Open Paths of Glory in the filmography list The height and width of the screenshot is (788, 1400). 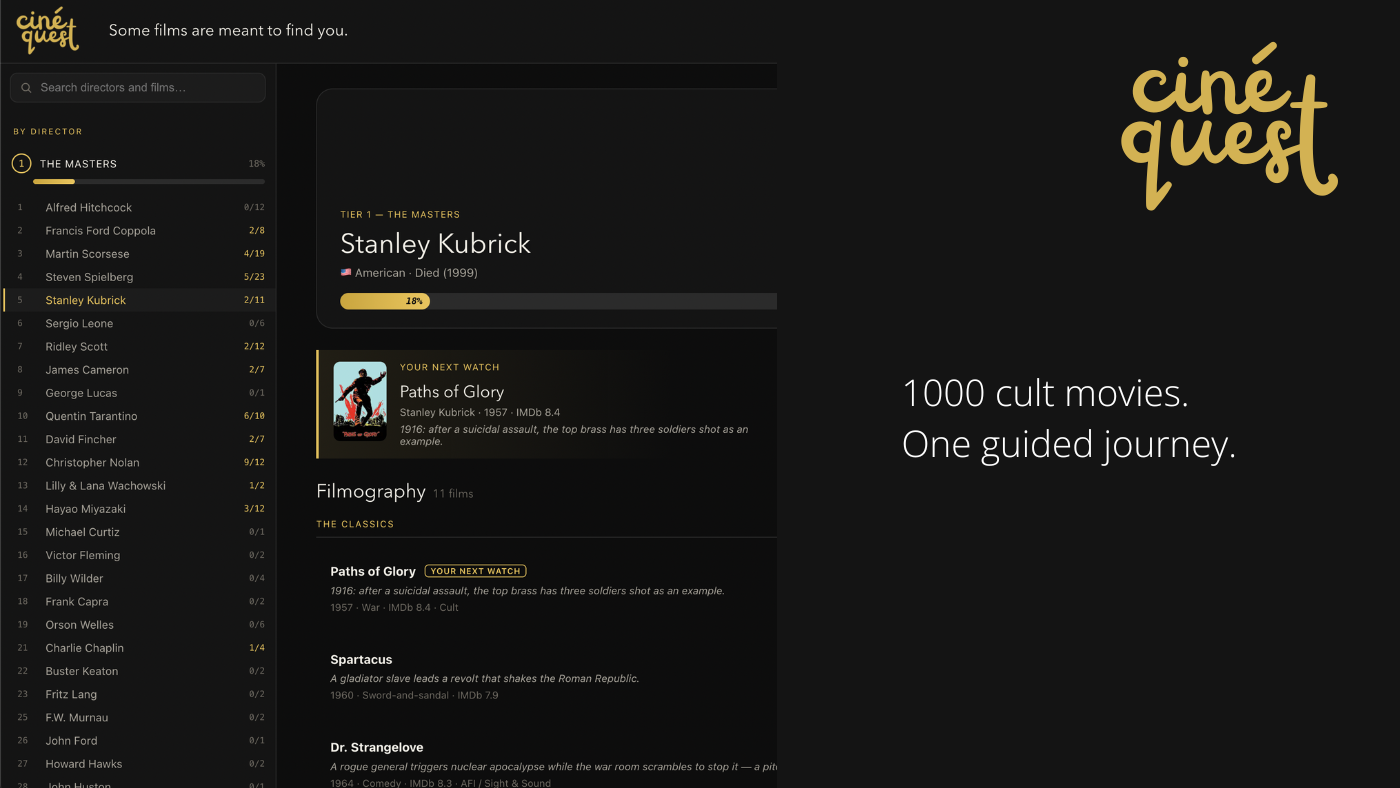pyautogui.click(x=373, y=571)
